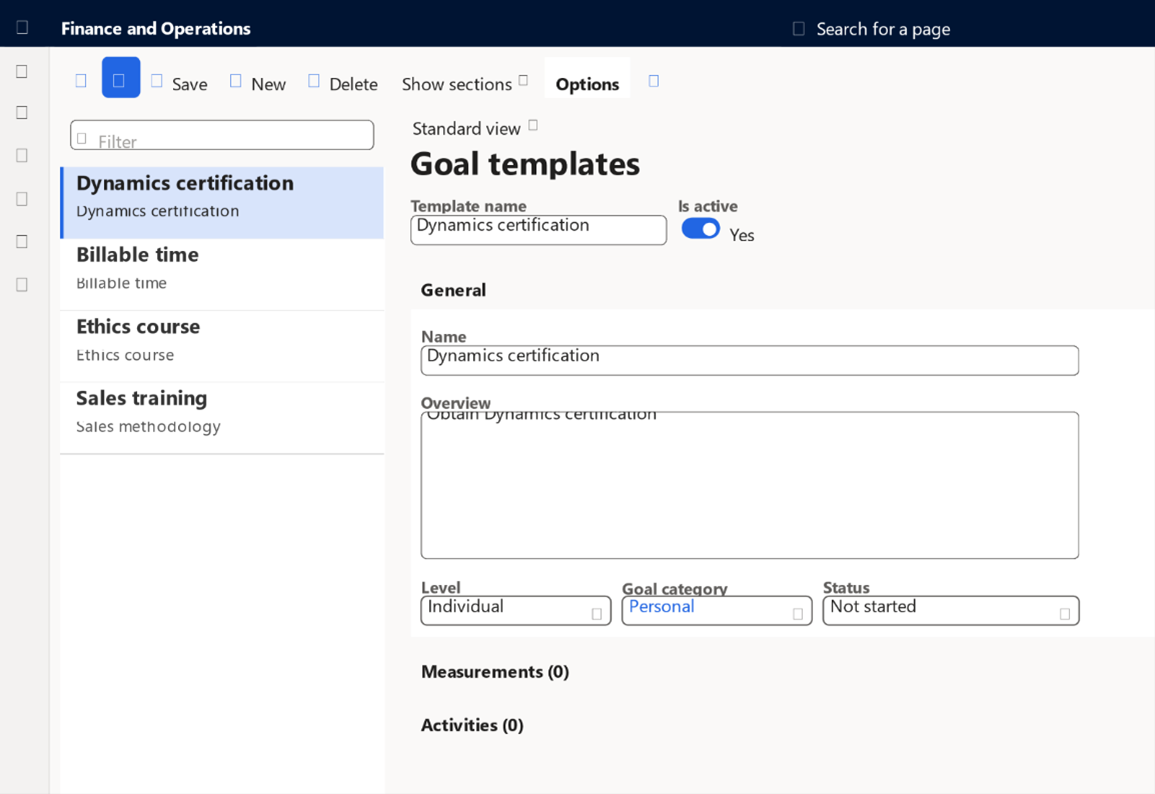Turn off the Is active toggle
The image size is (1155, 794).
[x=701, y=229]
